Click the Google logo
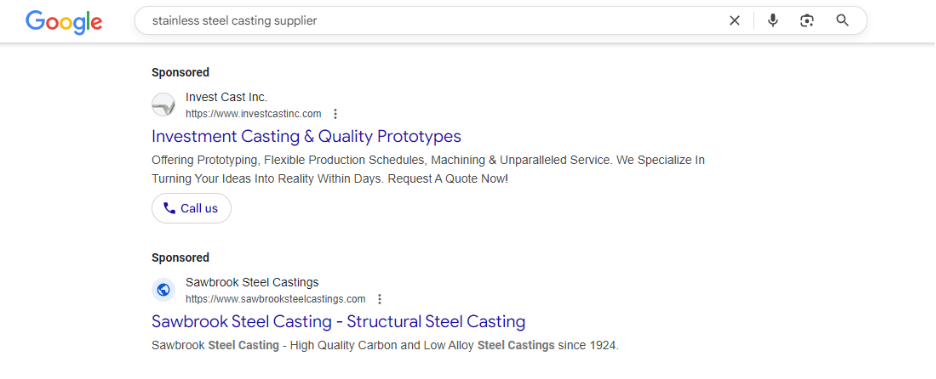The width and height of the screenshot is (936, 379). point(64,21)
